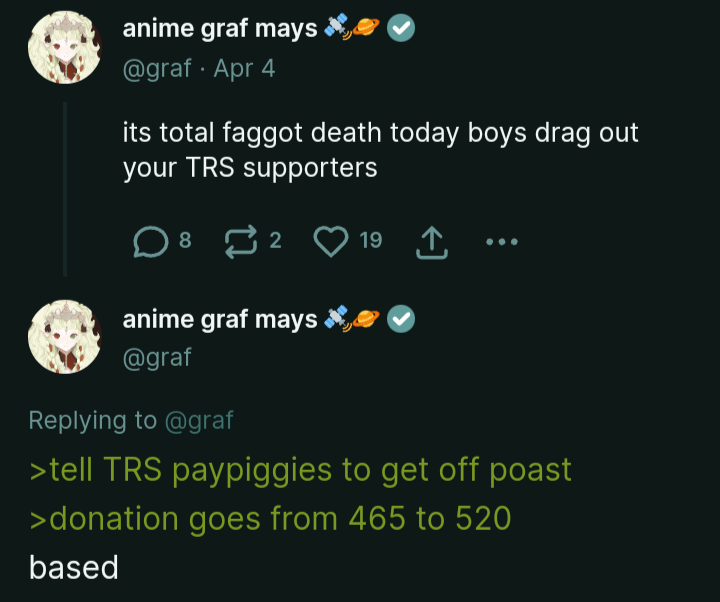Follow the @graf mention after 'Replying to'
Screen dimensions: 720x602
tap(199, 420)
